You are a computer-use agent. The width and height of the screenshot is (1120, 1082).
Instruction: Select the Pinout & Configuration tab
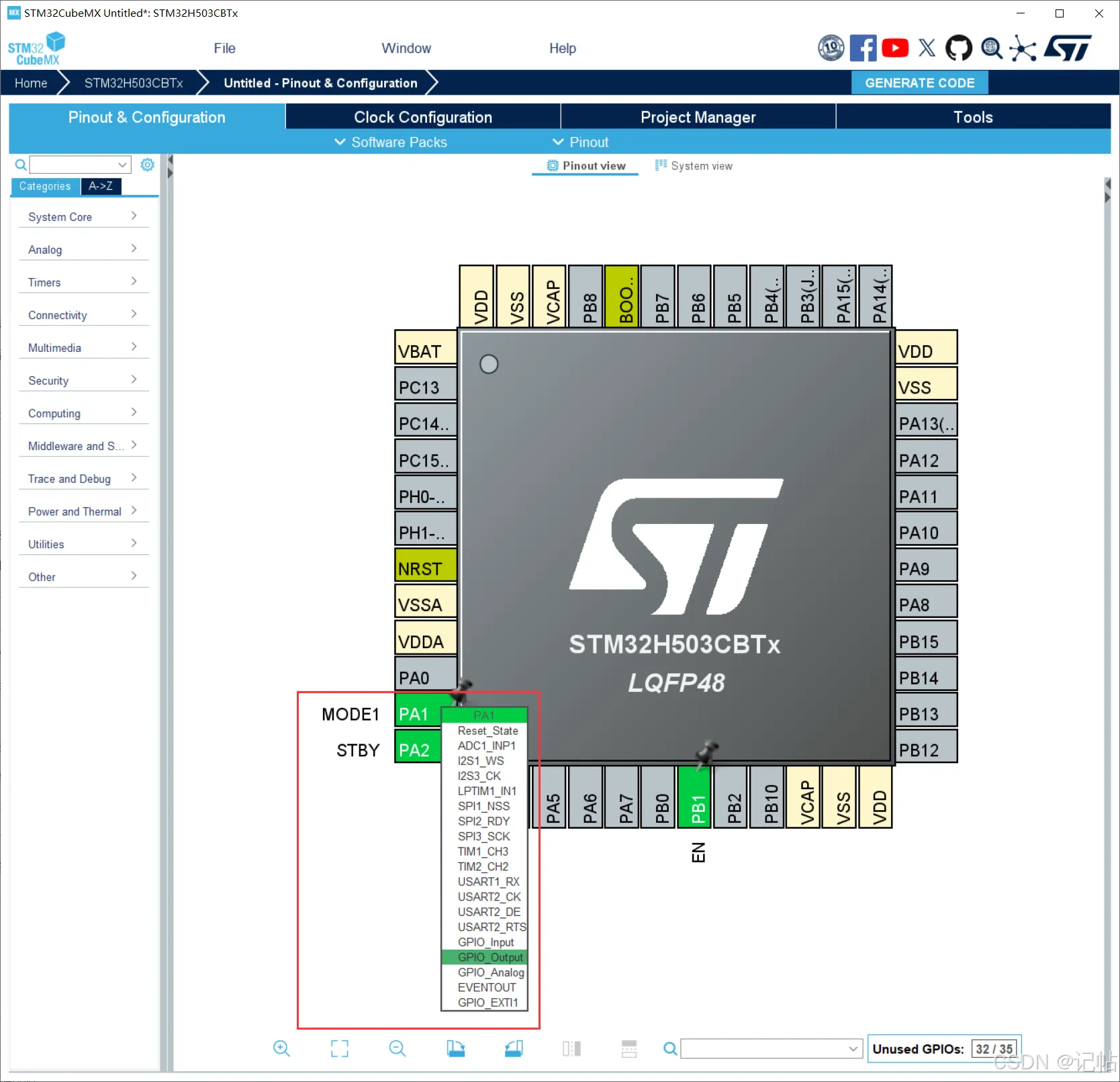tap(147, 117)
